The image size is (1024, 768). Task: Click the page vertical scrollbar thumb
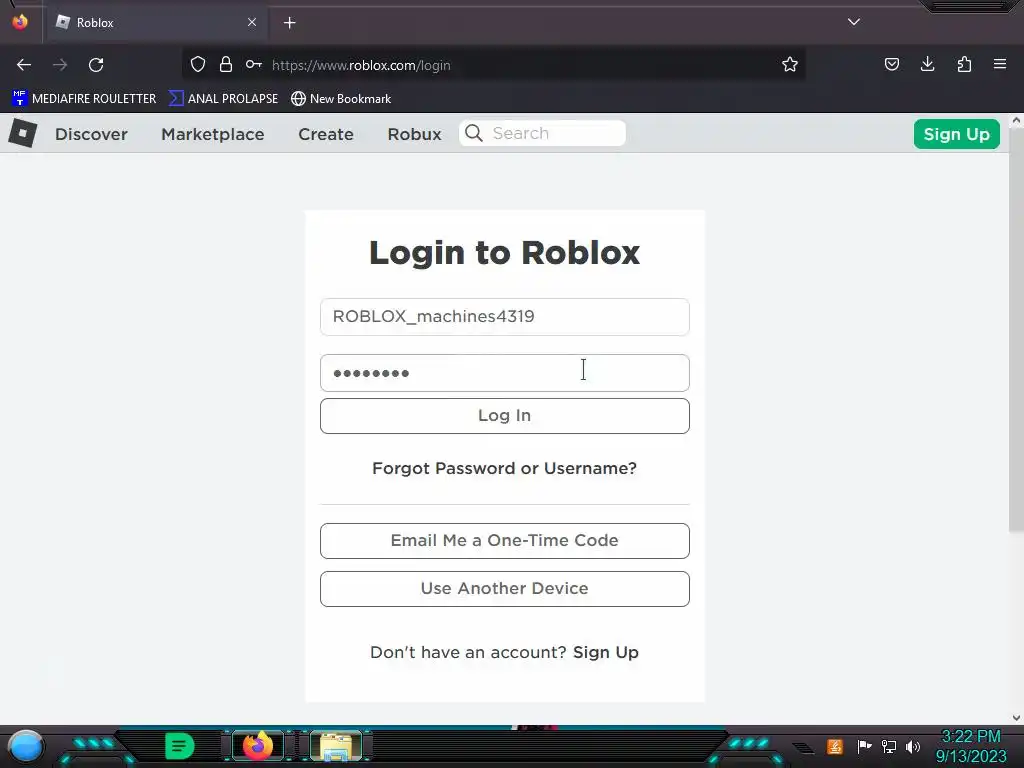(1016, 330)
